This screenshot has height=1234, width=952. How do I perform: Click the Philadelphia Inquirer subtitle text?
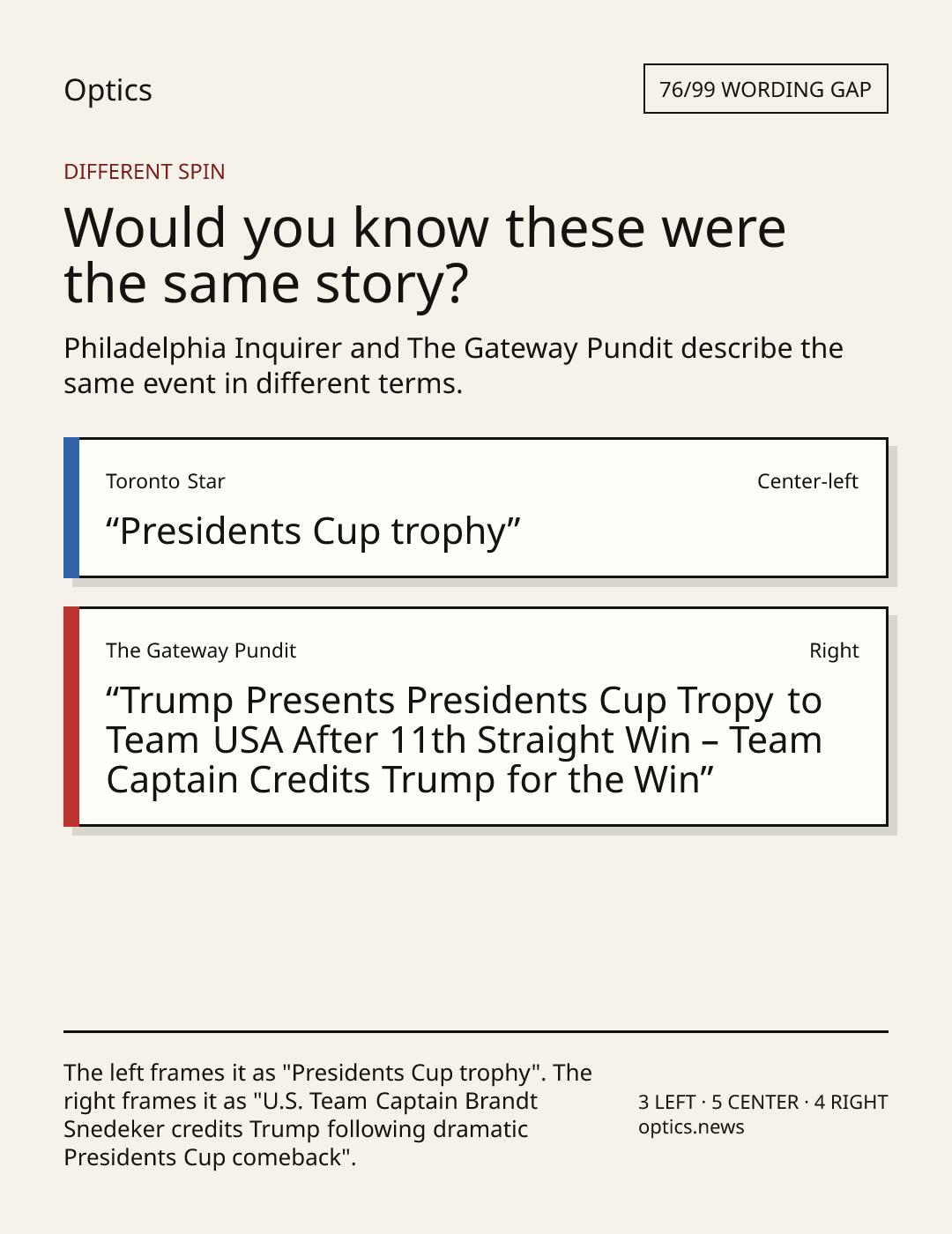[x=453, y=365]
